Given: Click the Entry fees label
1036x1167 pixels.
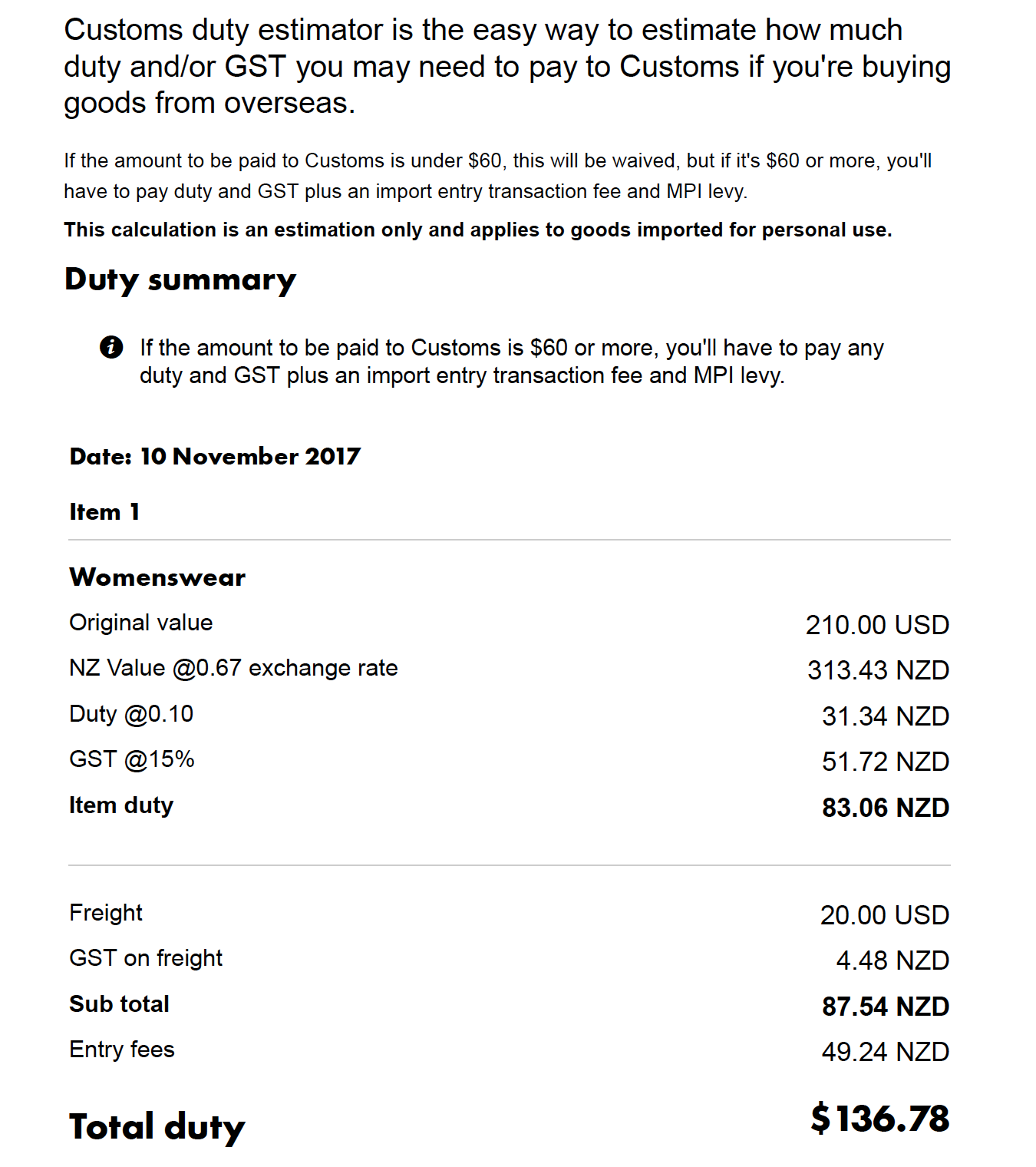Looking at the screenshot, I should (x=122, y=1050).
